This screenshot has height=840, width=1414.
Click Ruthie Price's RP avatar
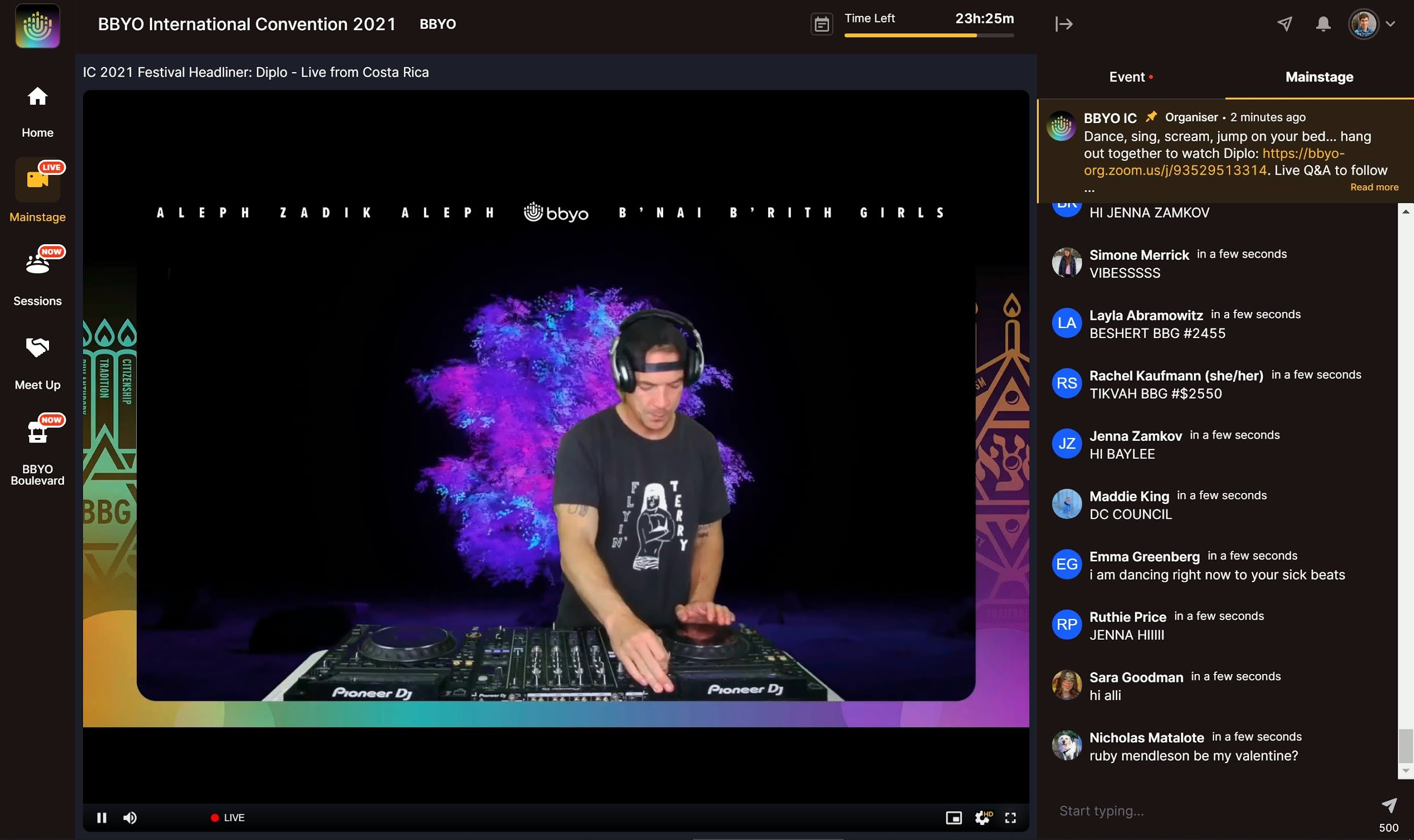tap(1067, 625)
